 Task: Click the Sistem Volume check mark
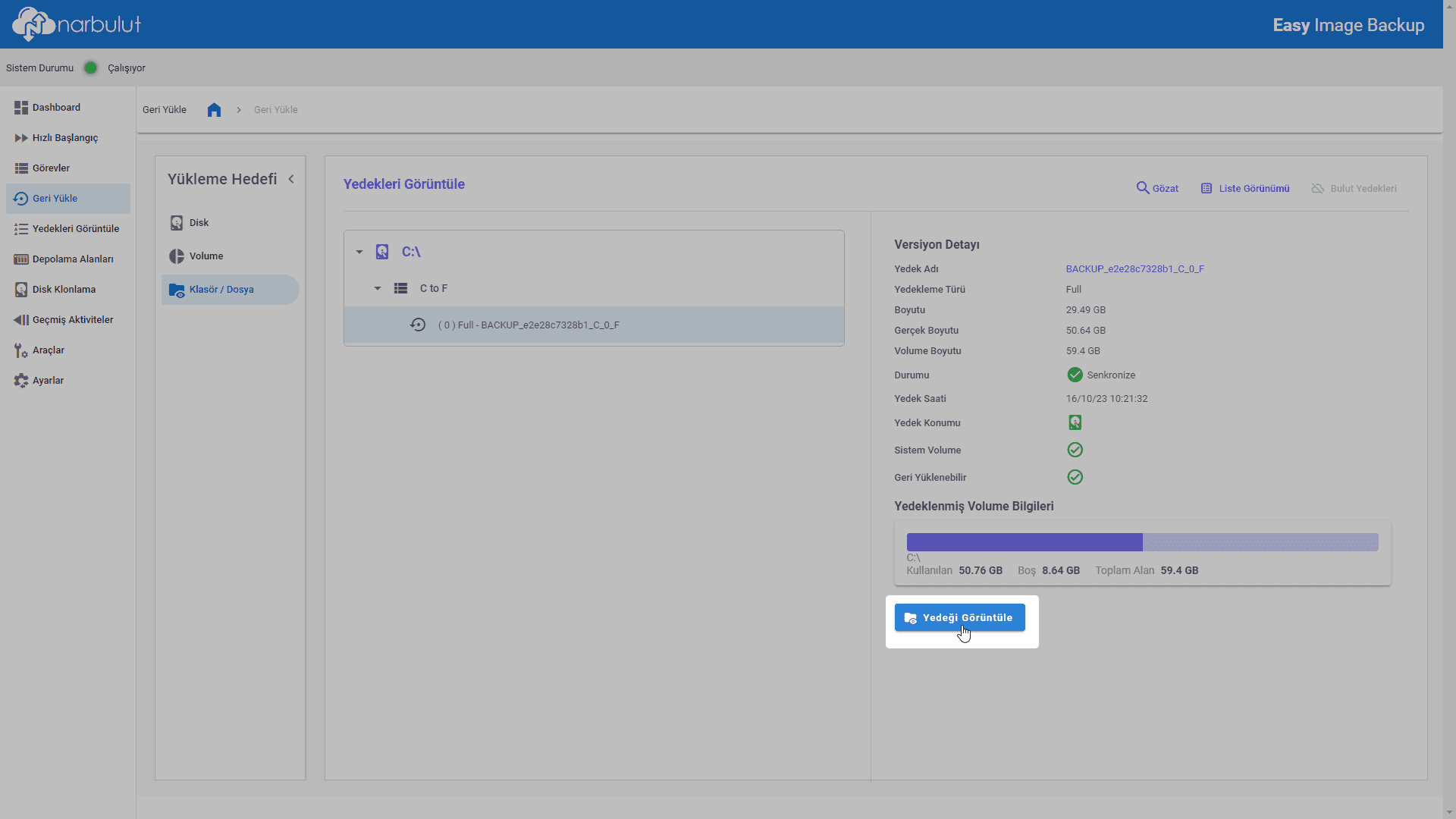pos(1075,450)
